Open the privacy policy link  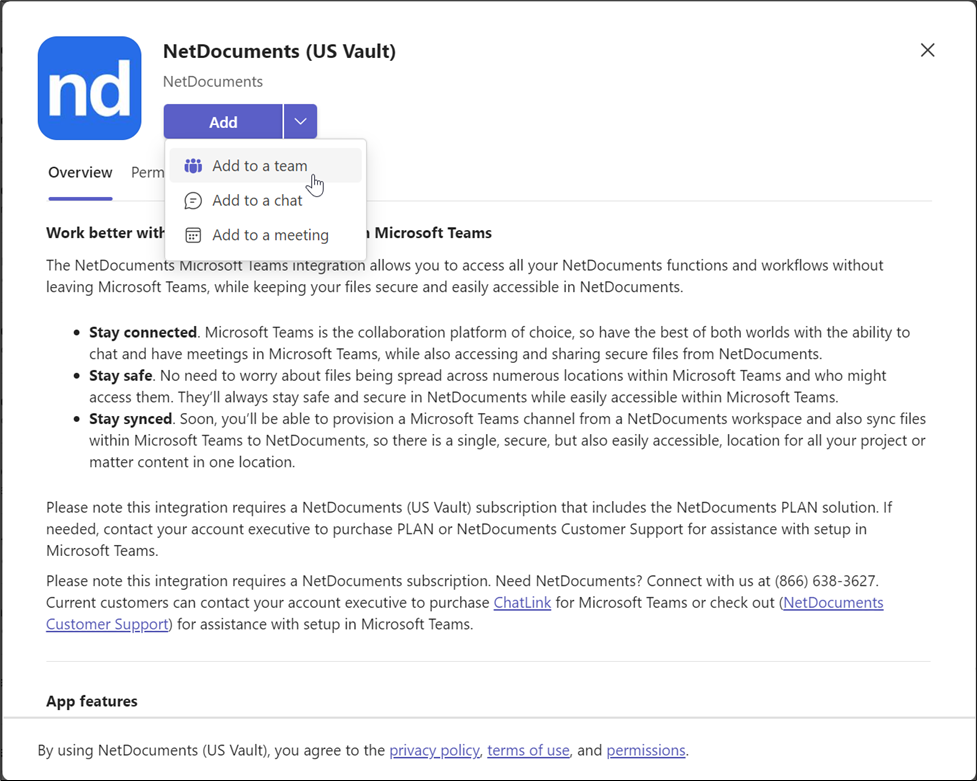coord(434,750)
